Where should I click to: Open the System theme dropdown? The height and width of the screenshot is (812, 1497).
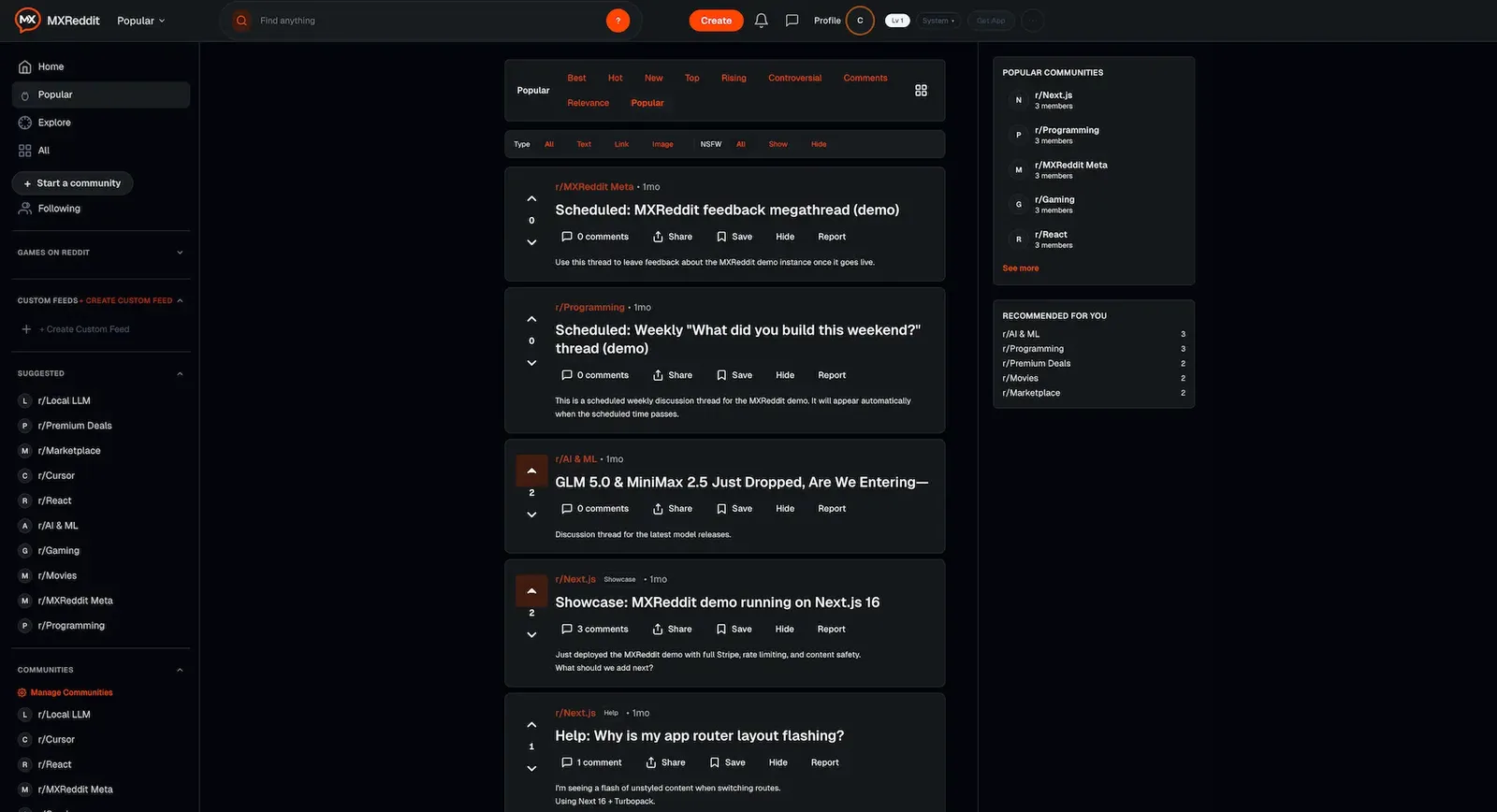pos(938,21)
